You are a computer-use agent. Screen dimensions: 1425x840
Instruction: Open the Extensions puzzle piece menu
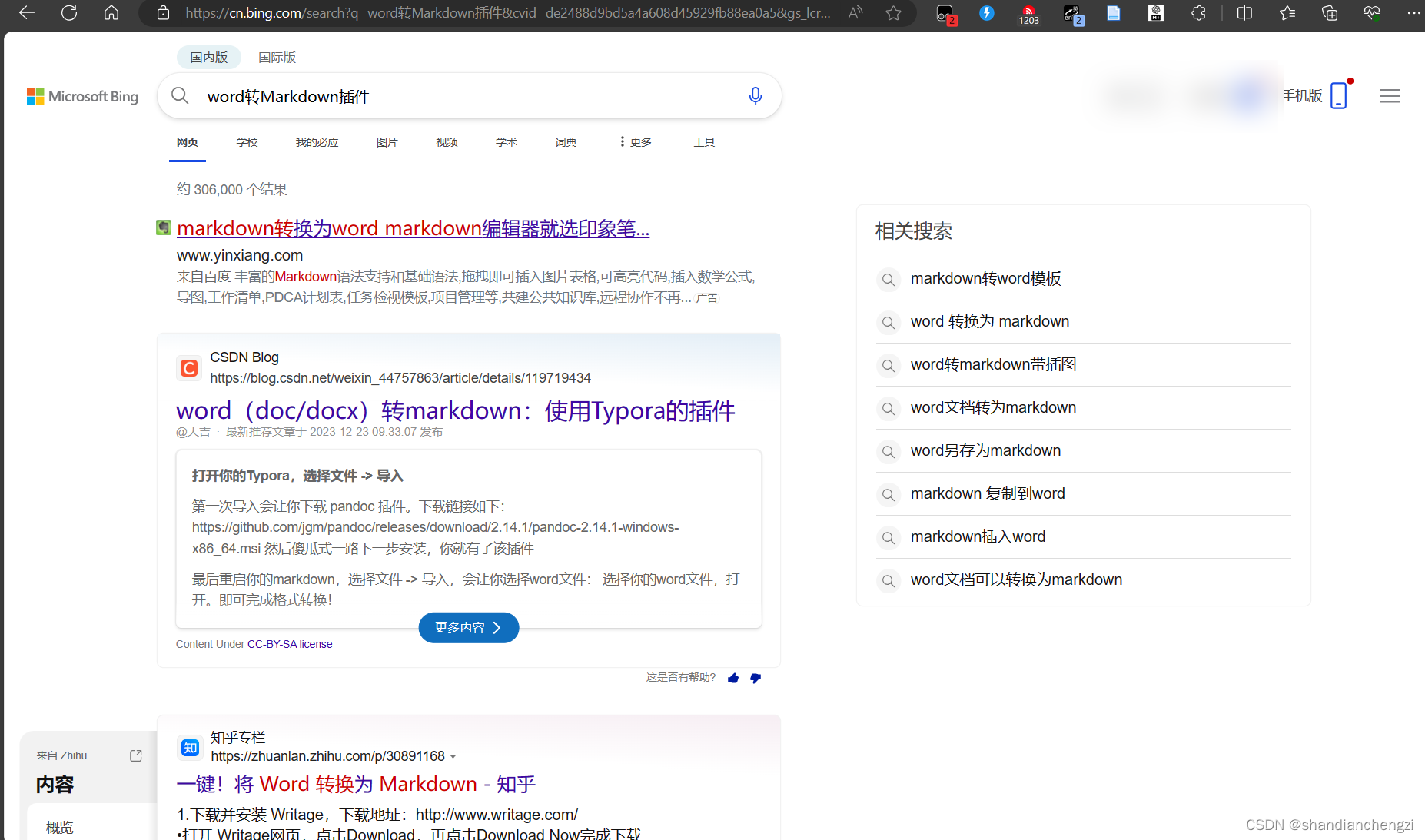point(1198,13)
